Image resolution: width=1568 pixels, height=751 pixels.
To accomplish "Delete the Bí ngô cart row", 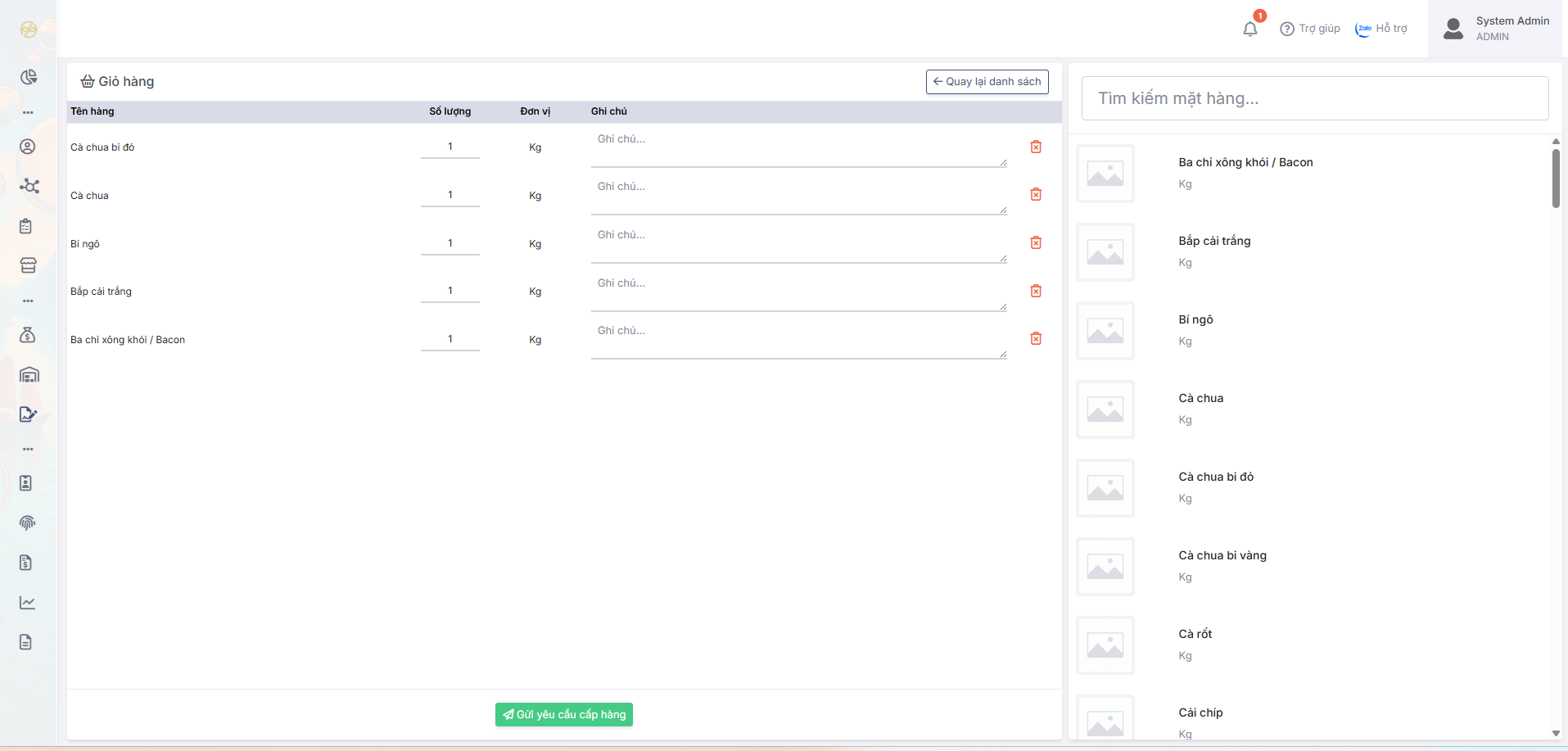I will [1036, 242].
